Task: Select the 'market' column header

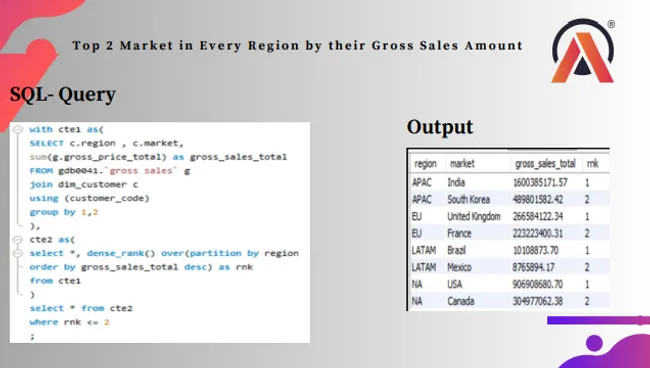Action: tap(462, 164)
